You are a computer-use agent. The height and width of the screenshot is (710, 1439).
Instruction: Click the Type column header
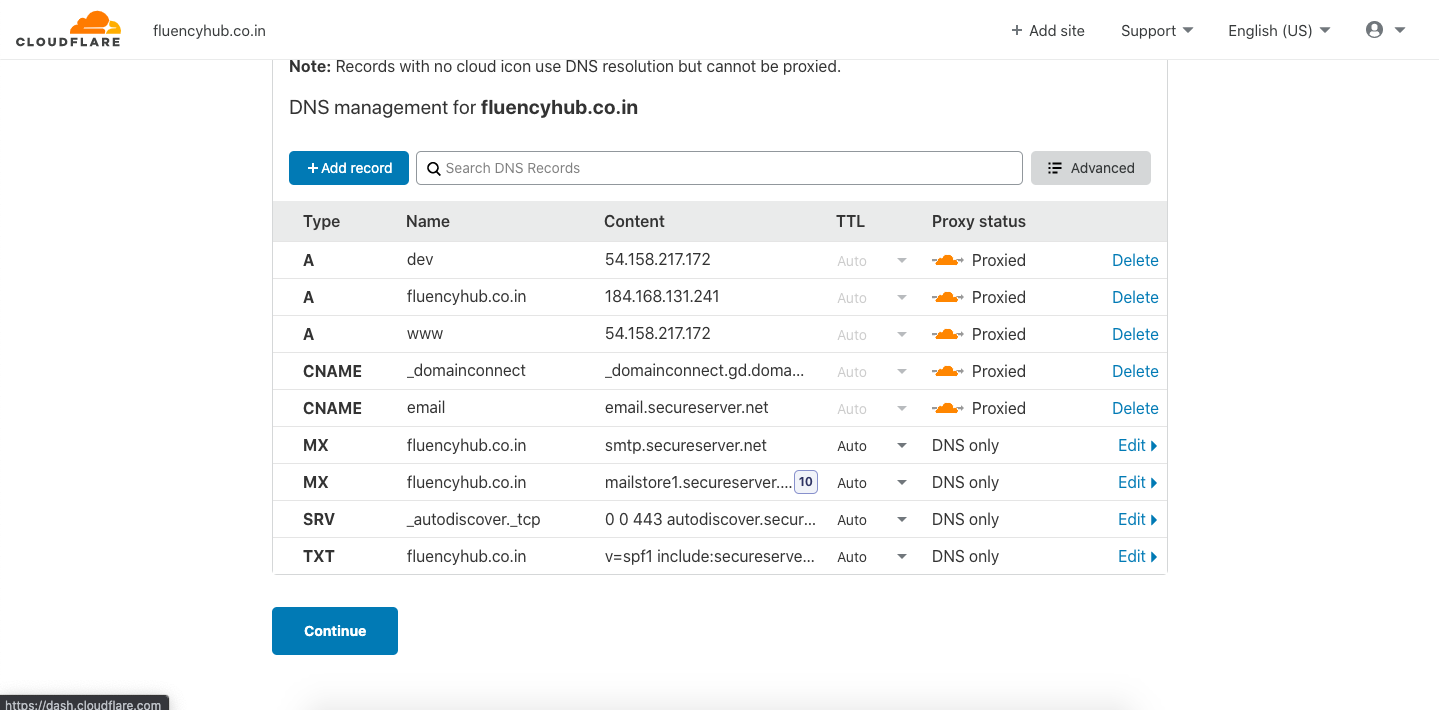point(322,221)
